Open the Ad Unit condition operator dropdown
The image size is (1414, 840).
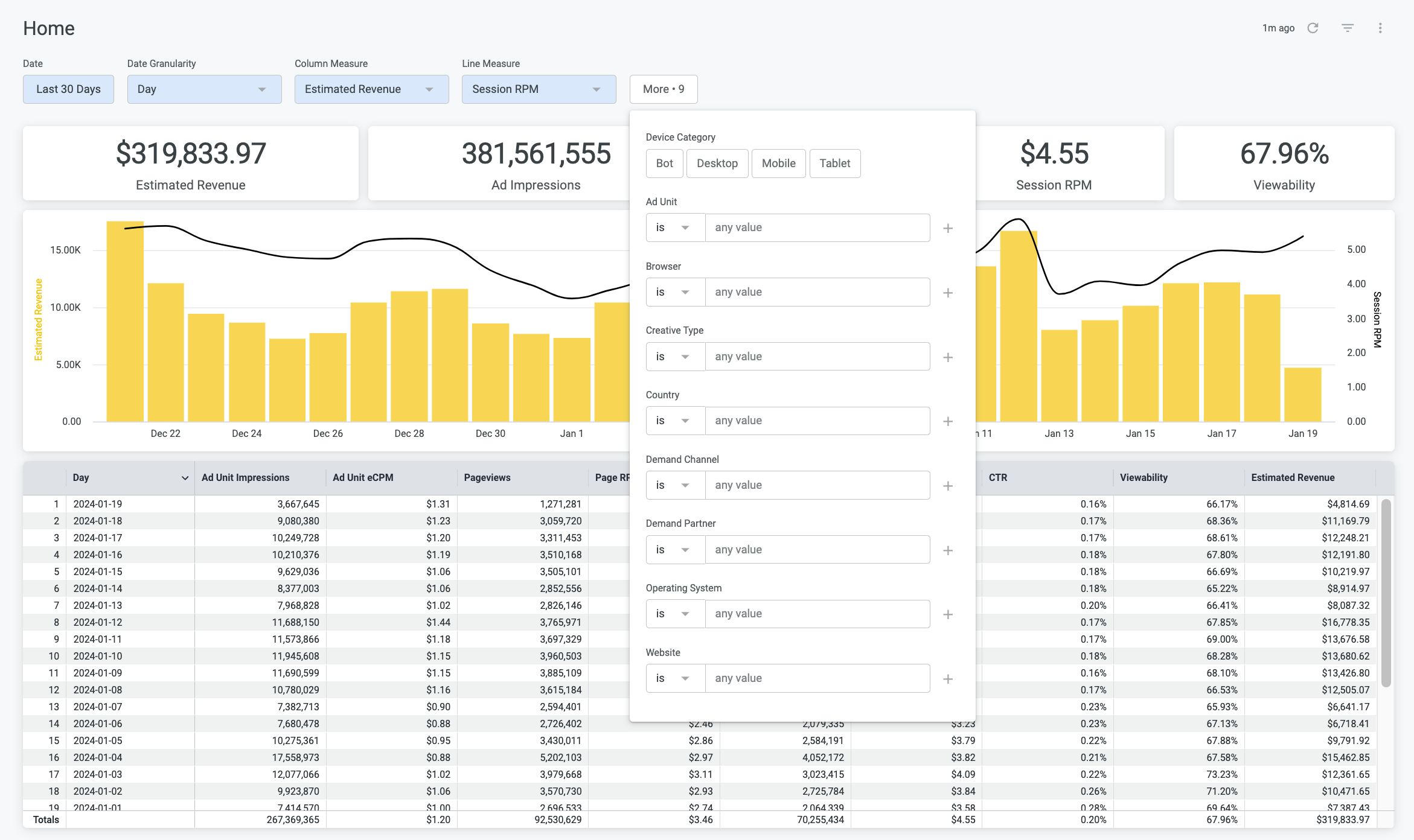pos(675,227)
